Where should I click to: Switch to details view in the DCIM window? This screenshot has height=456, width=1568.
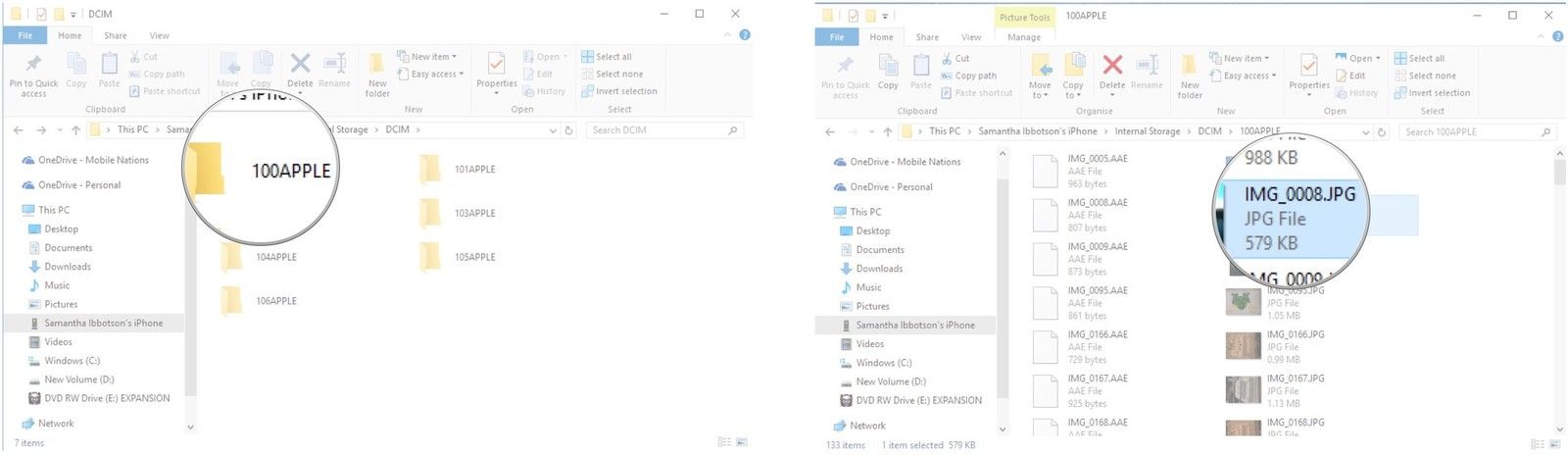724,442
